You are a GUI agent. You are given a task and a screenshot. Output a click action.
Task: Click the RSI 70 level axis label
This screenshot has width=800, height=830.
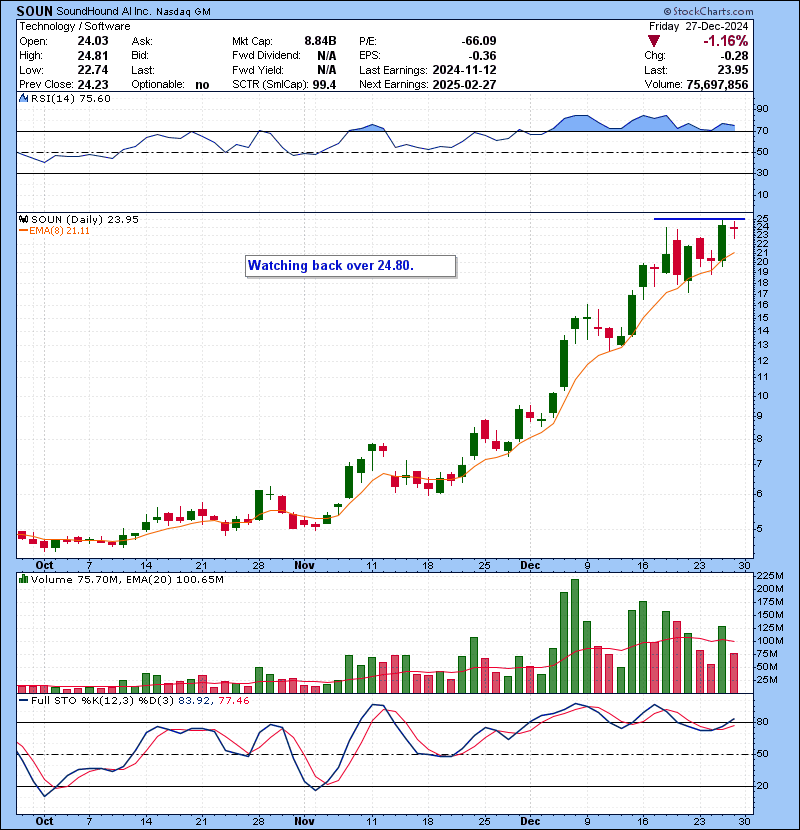click(x=762, y=130)
